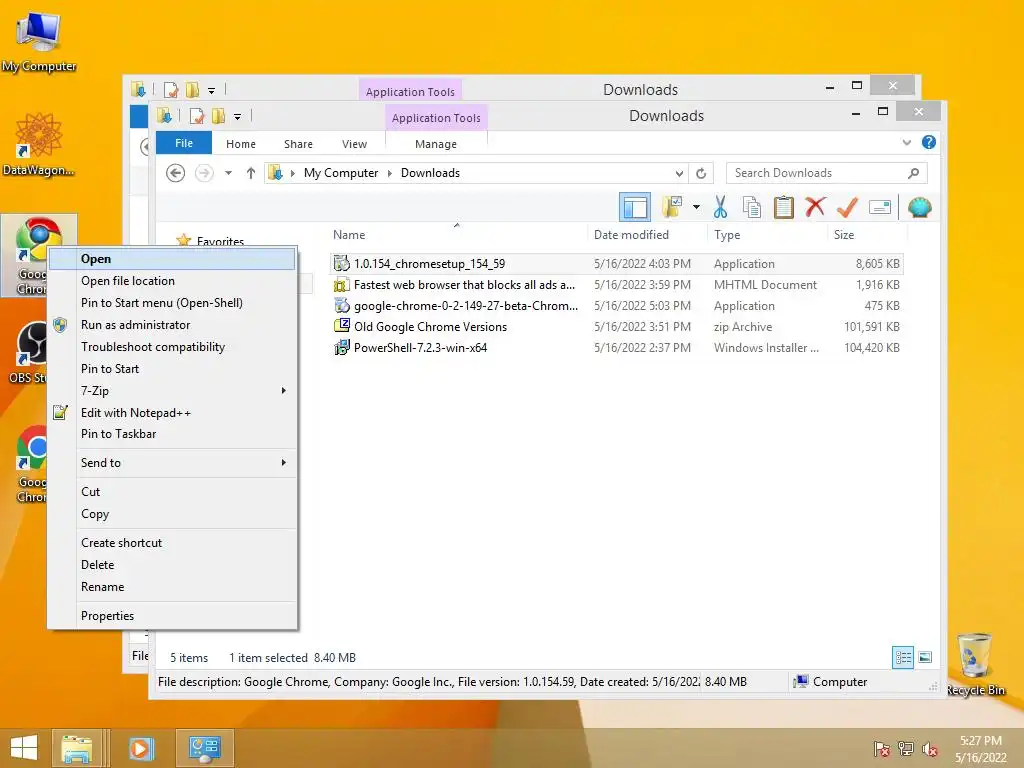The width and height of the screenshot is (1024, 768).
Task: Click the Back arrow in front Downloads window
Action: click(x=175, y=173)
